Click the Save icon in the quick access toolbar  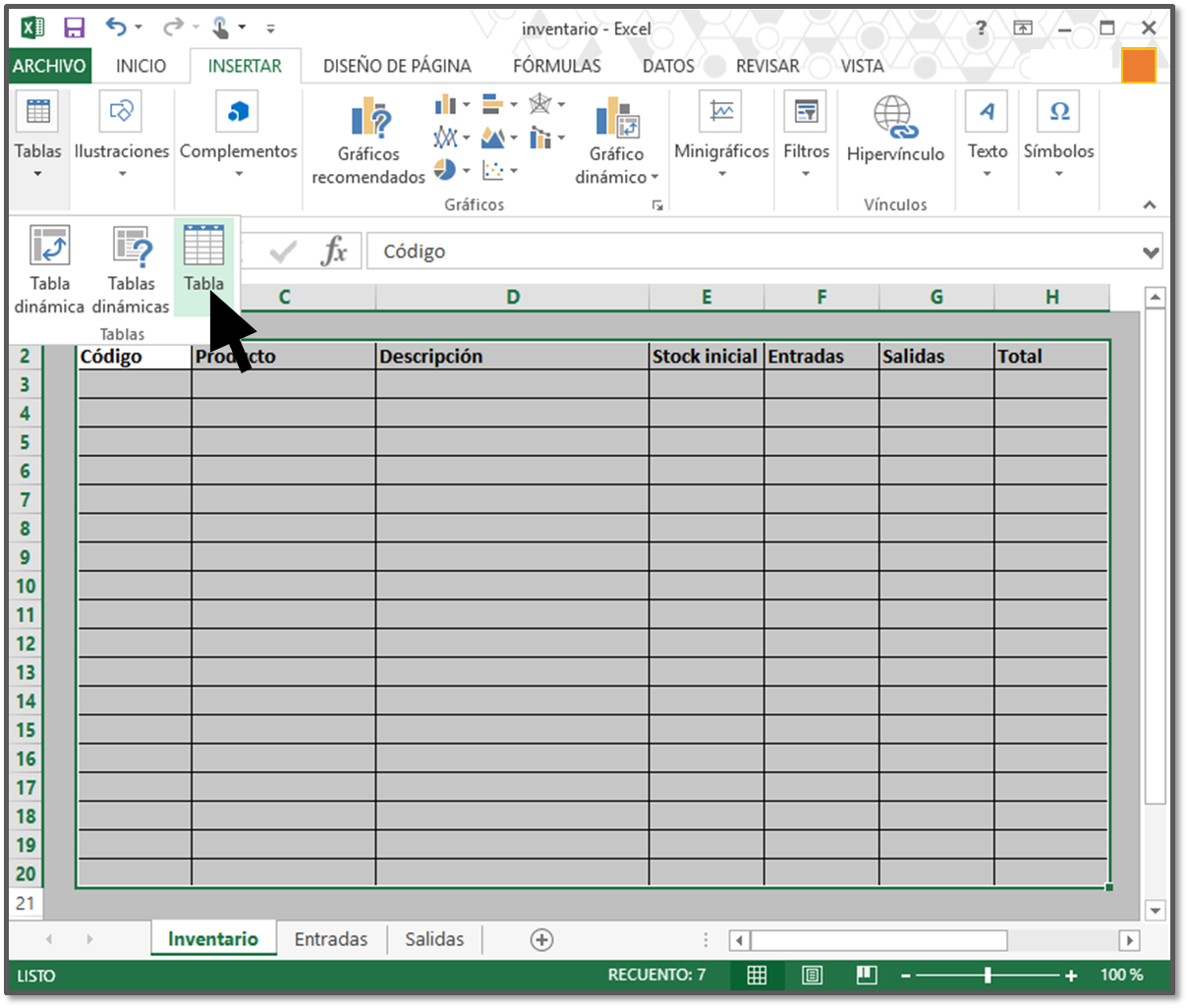coord(74,28)
